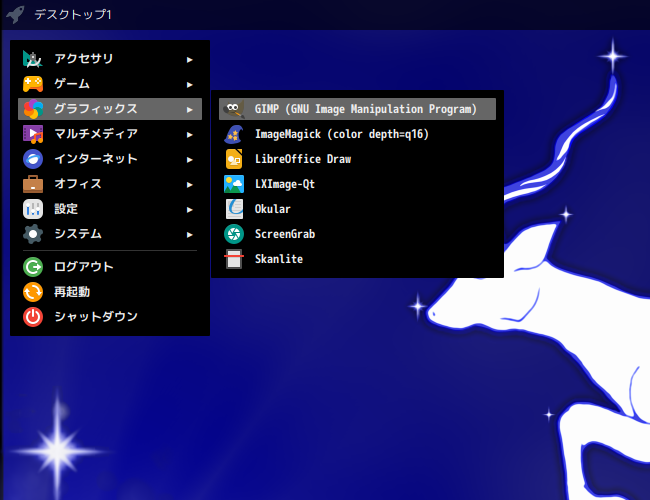
Task: Launch LibreOffice Draw from submenu
Action: click(x=357, y=159)
